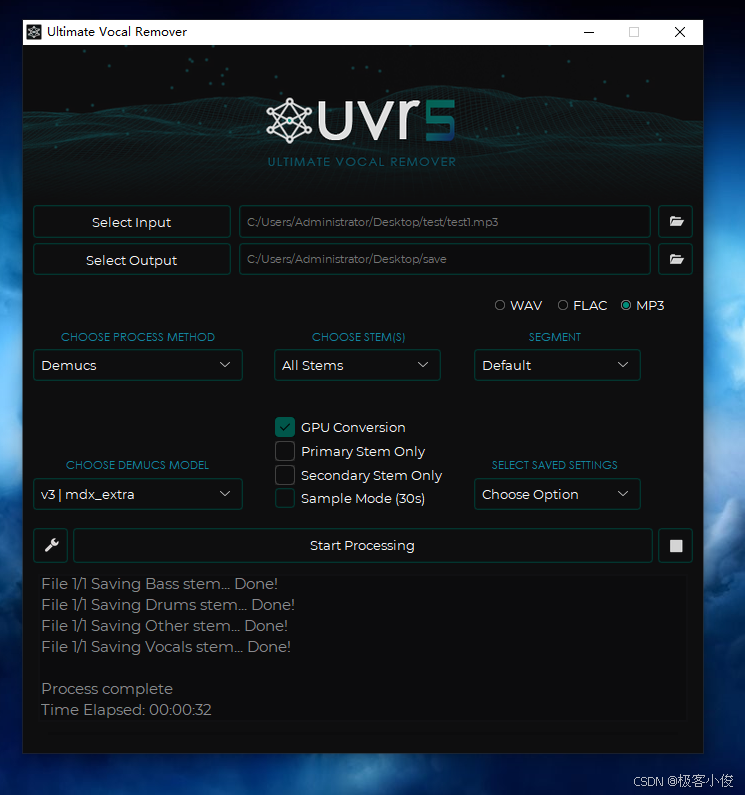This screenshot has width=745, height=795.
Task: Enable Sample Mode (30s) checkbox
Action: [x=285, y=498]
